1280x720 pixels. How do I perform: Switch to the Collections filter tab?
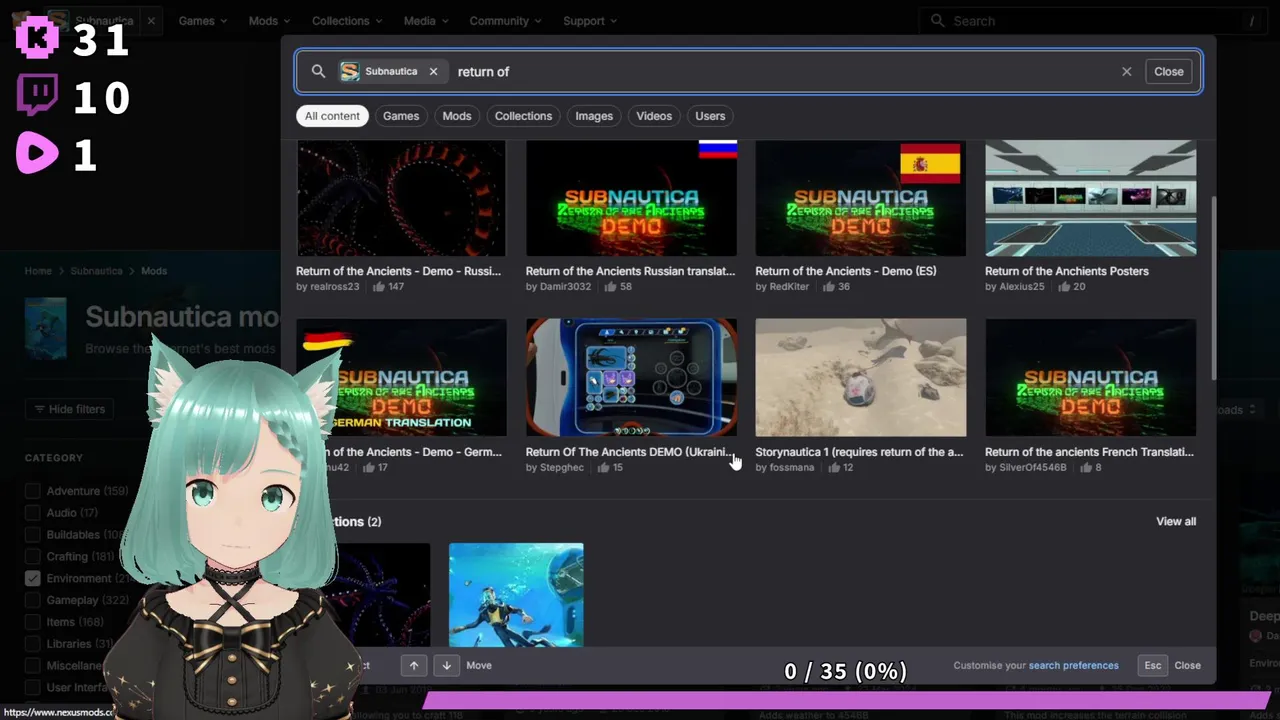(x=523, y=116)
